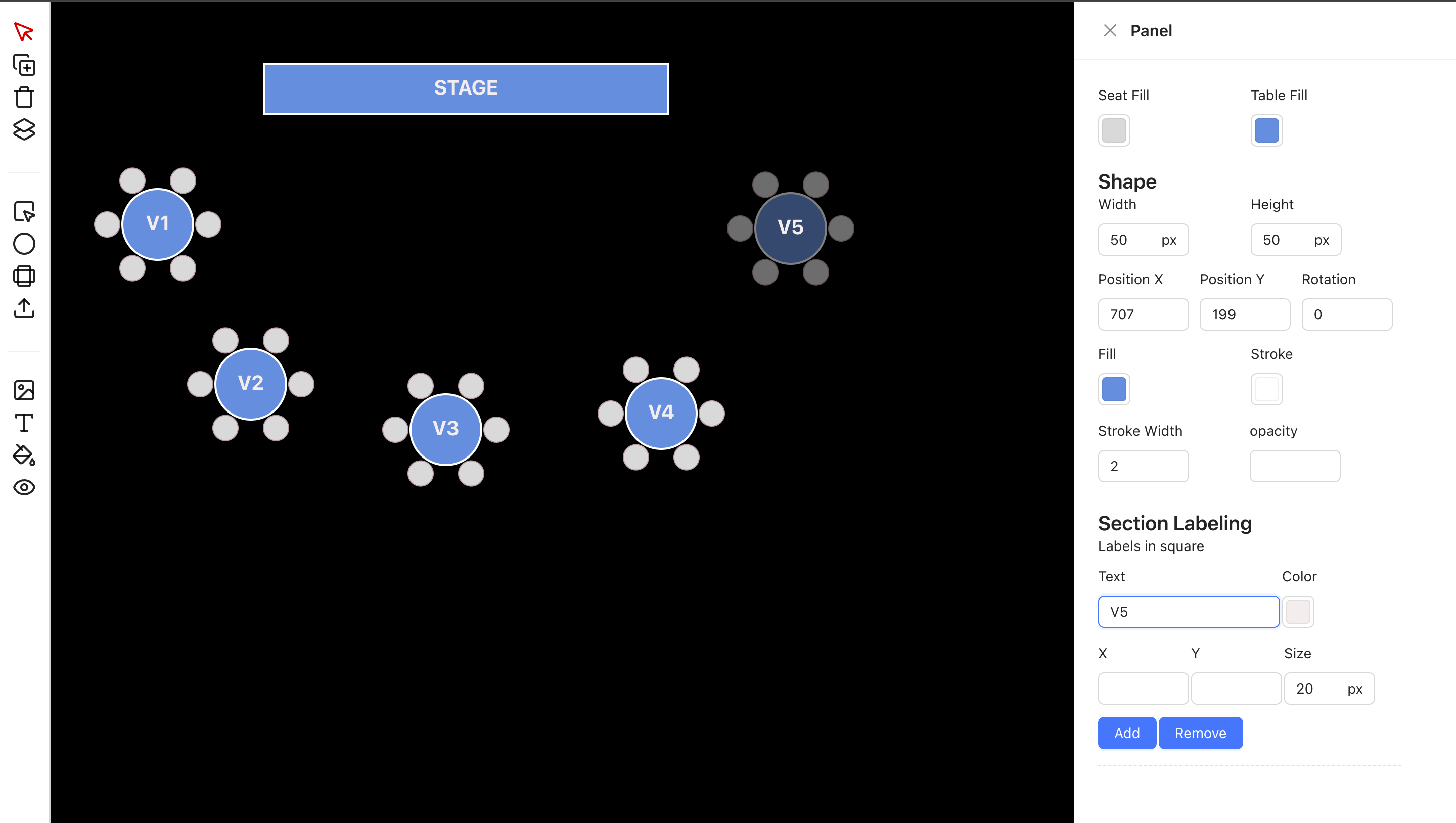Click the Remove label button
1456x823 pixels.
[1200, 733]
